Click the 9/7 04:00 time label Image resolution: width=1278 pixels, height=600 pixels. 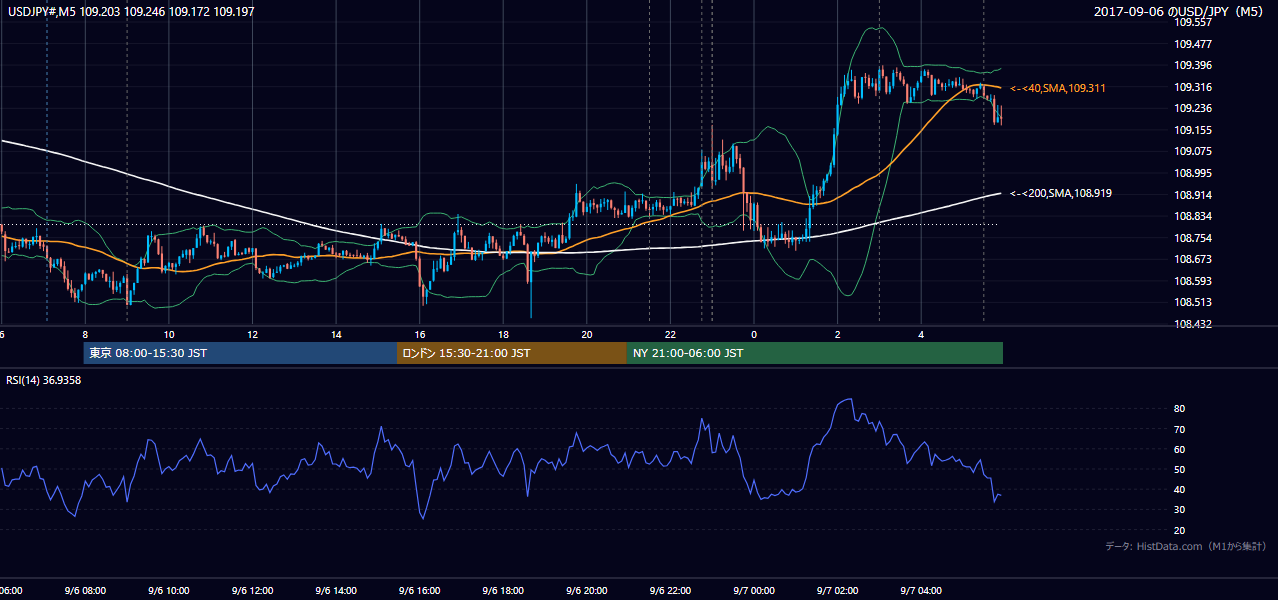coord(921,590)
